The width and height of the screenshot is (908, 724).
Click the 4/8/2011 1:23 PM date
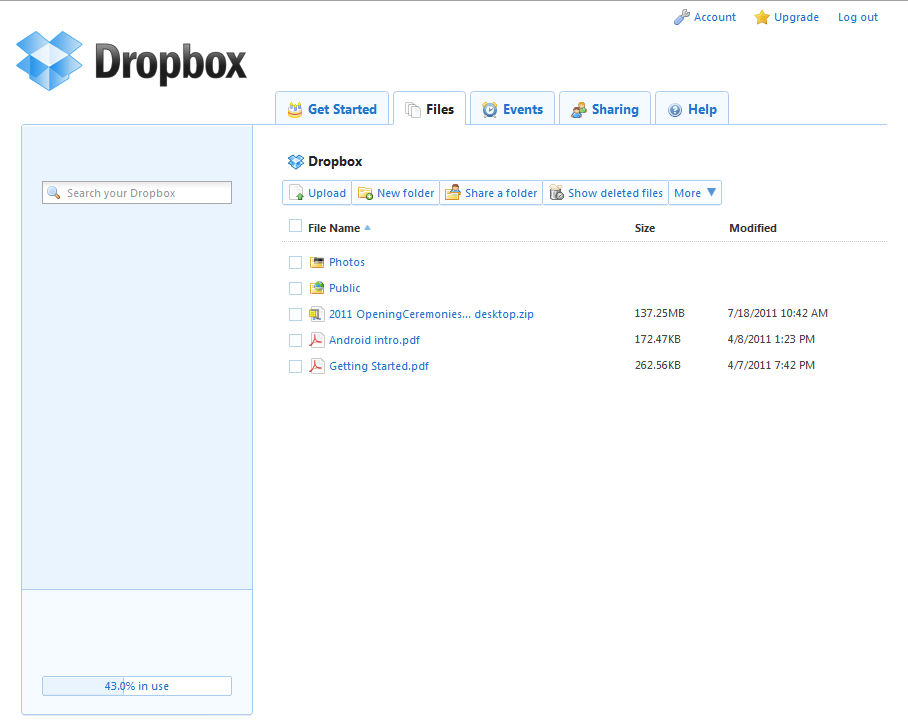tap(771, 339)
